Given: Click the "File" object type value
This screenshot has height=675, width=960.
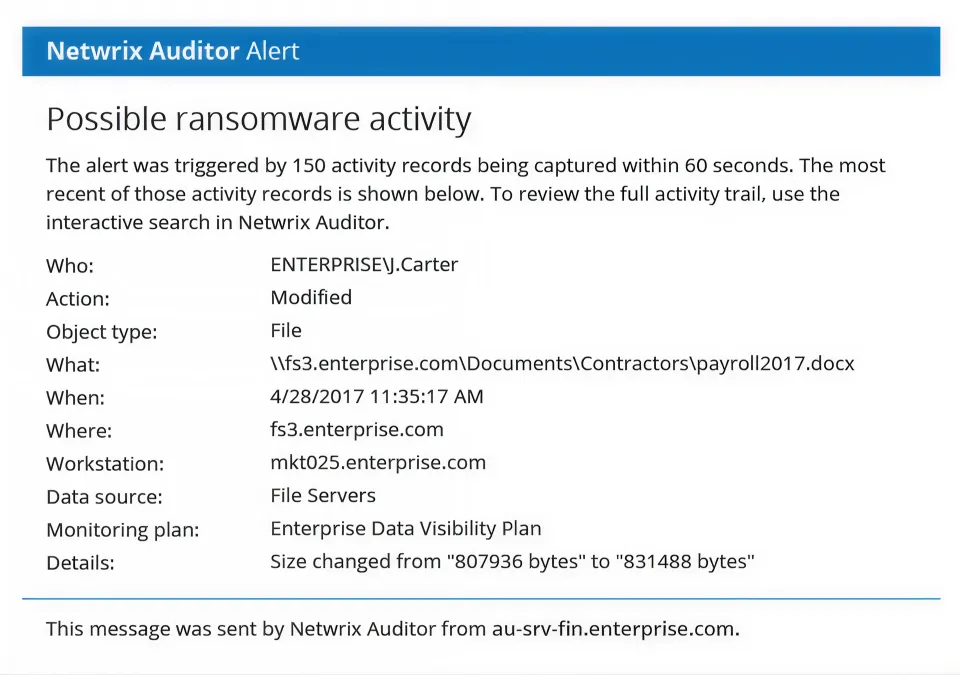Looking at the screenshot, I should [x=286, y=330].
